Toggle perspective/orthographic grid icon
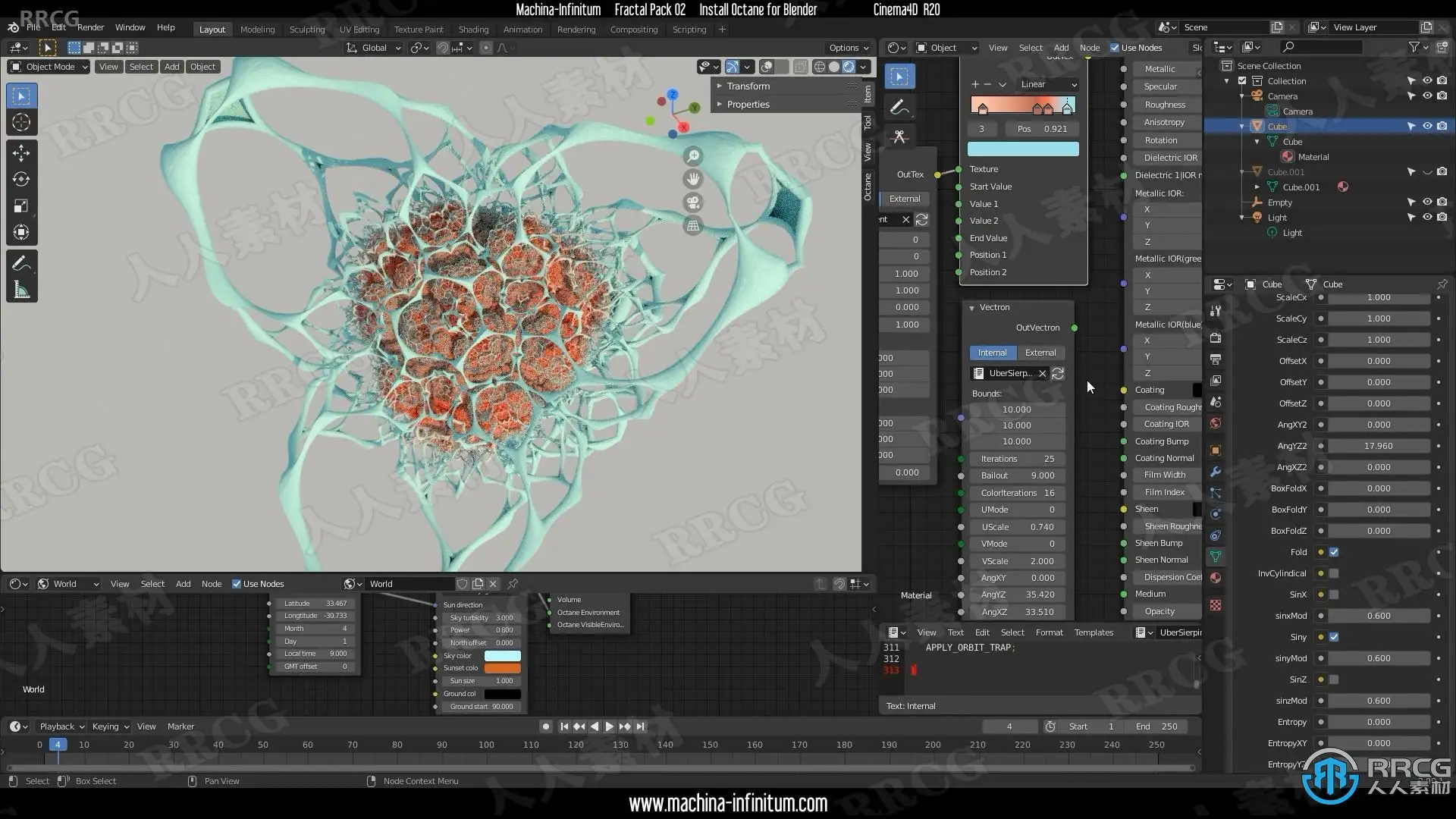 click(692, 226)
